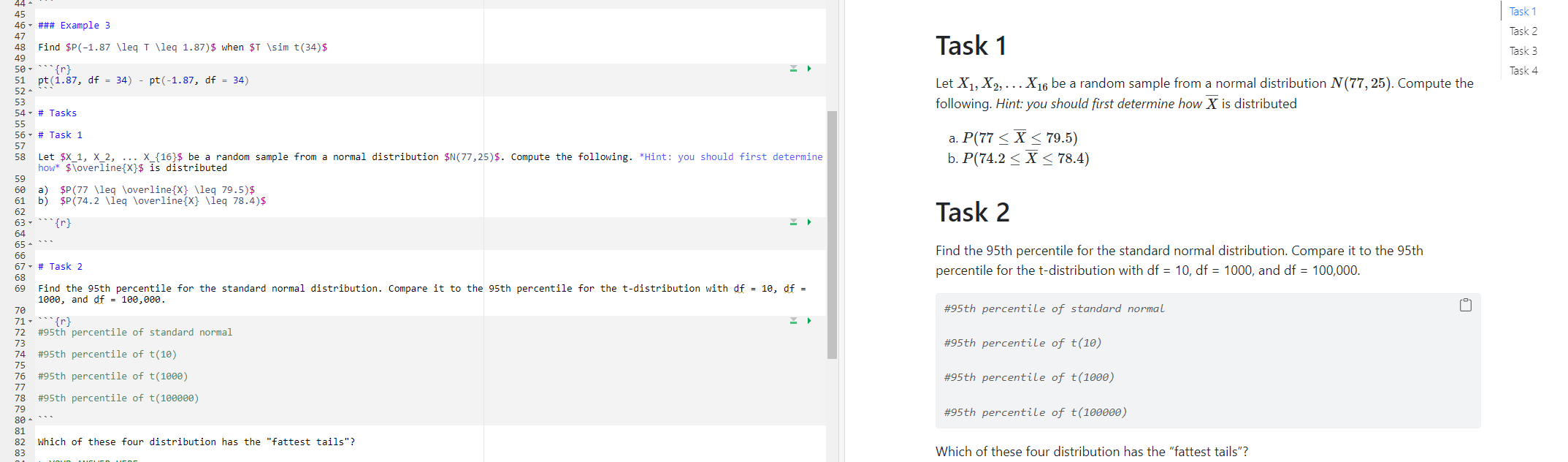Click line number 58 in the gutter
The image size is (1568, 462).
tap(20, 157)
